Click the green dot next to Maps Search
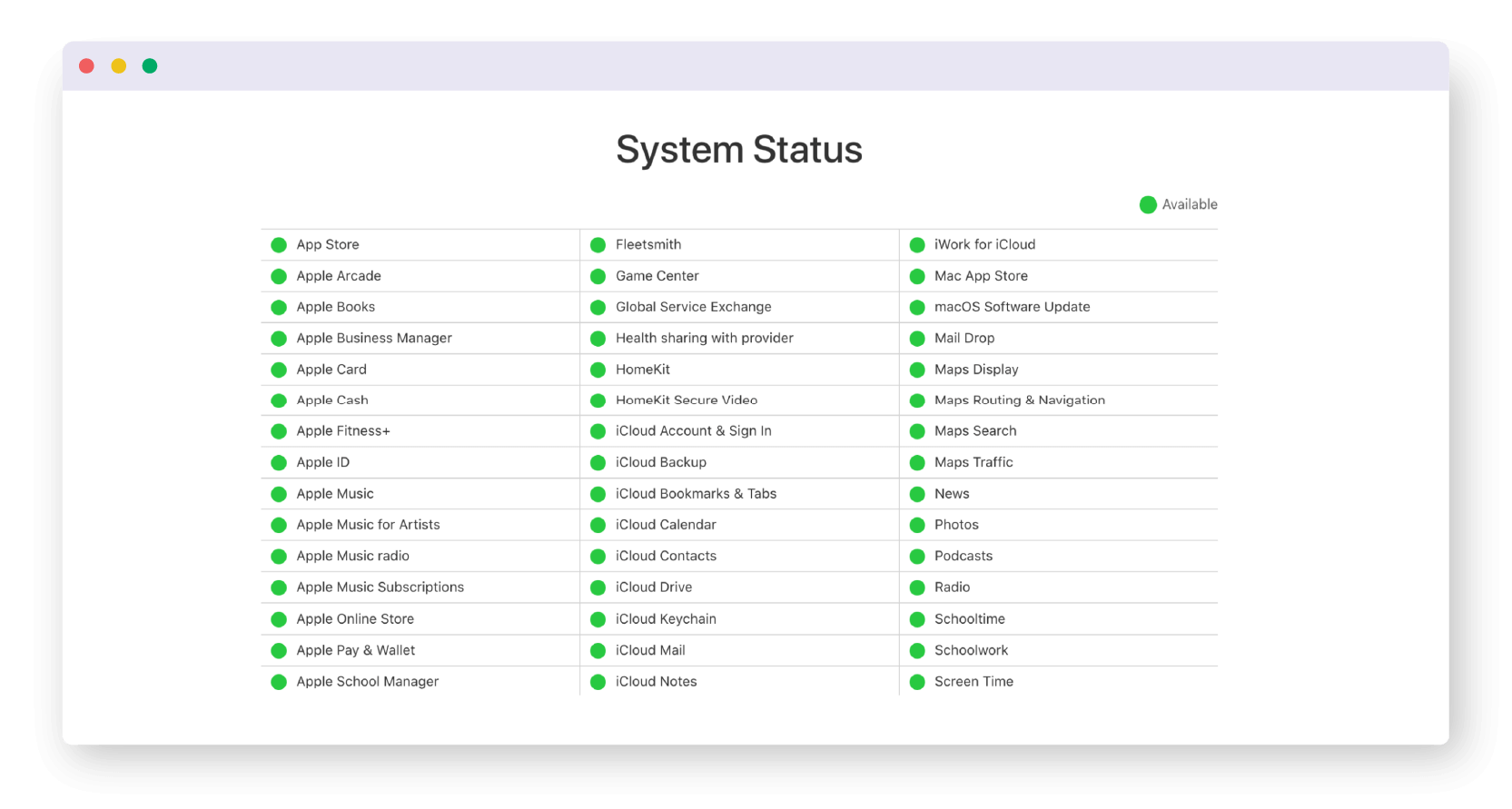The height and width of the screenshot is (809, 1512). (917, 431)
